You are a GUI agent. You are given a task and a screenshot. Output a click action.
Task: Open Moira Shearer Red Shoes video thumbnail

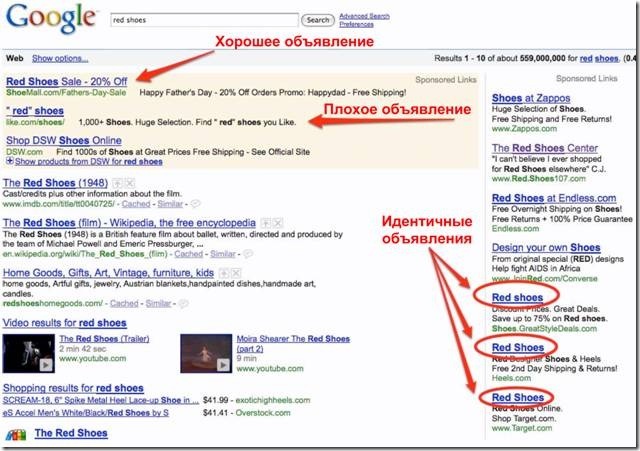[x=206, y=353]
